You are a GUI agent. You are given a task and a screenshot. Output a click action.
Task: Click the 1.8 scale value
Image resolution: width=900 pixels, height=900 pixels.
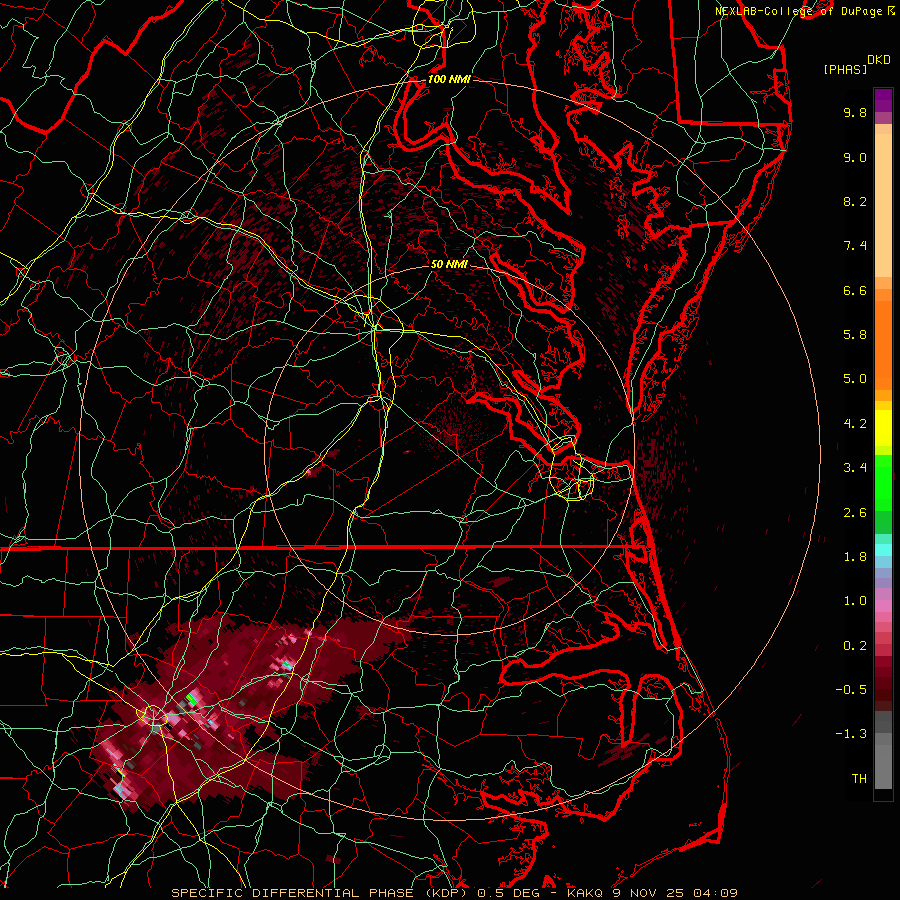[855, 557]
